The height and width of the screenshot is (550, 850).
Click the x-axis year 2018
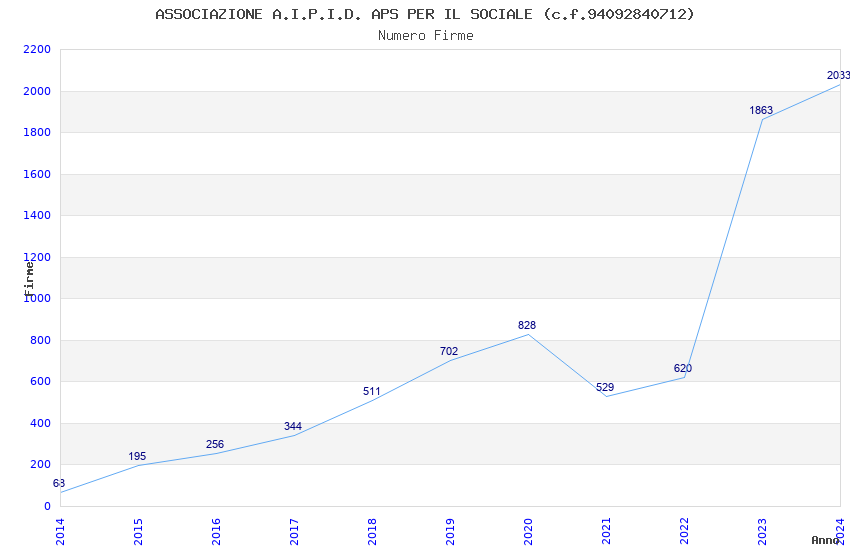372,532
